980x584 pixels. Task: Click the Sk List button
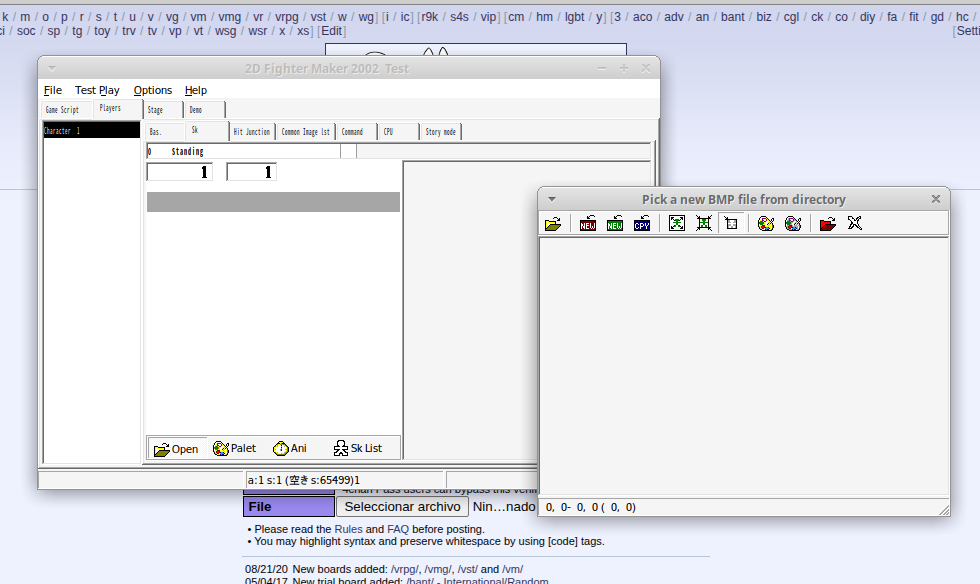pyautogui.click(x=358, y=448)
